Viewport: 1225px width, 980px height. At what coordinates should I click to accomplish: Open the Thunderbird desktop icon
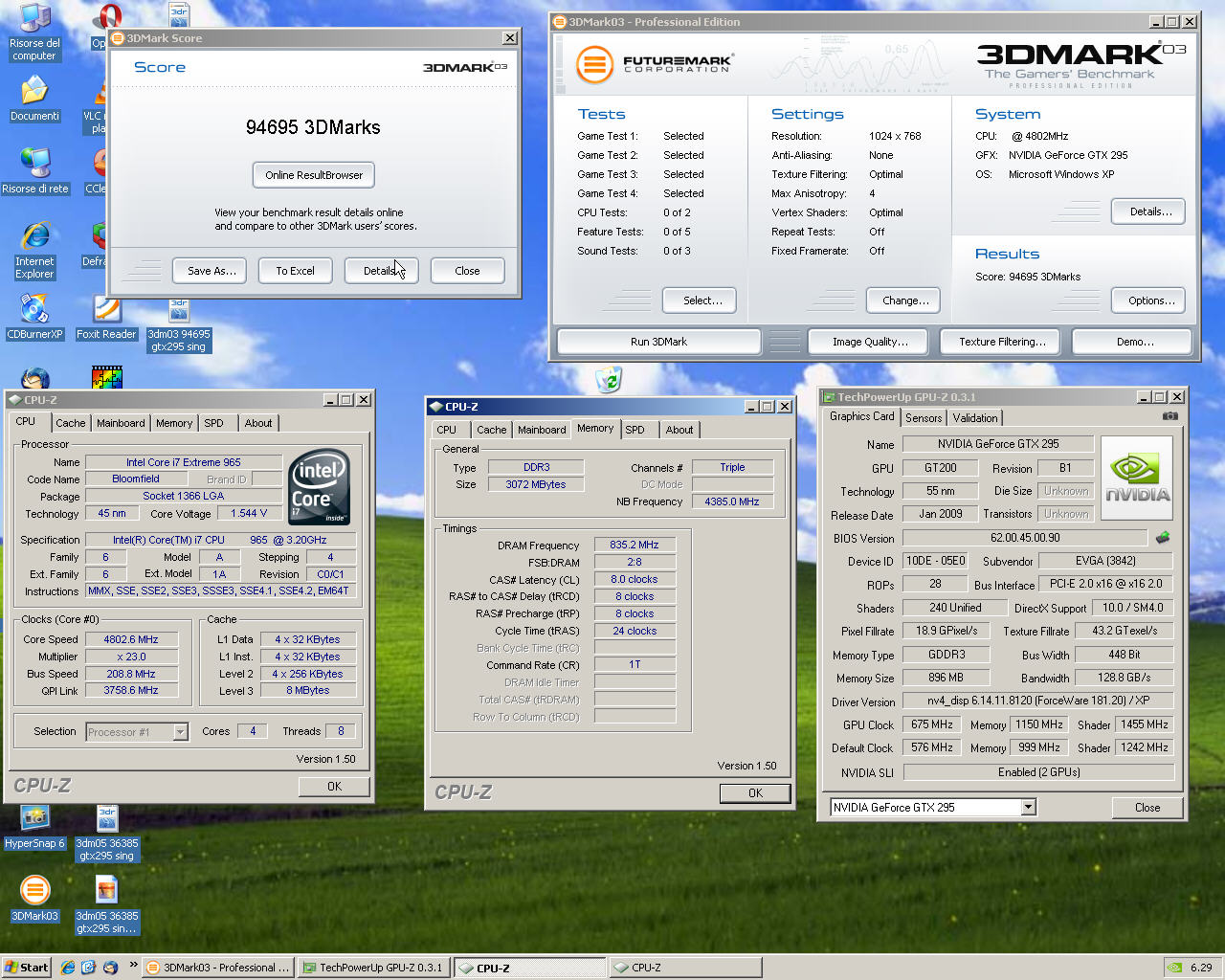34,379
